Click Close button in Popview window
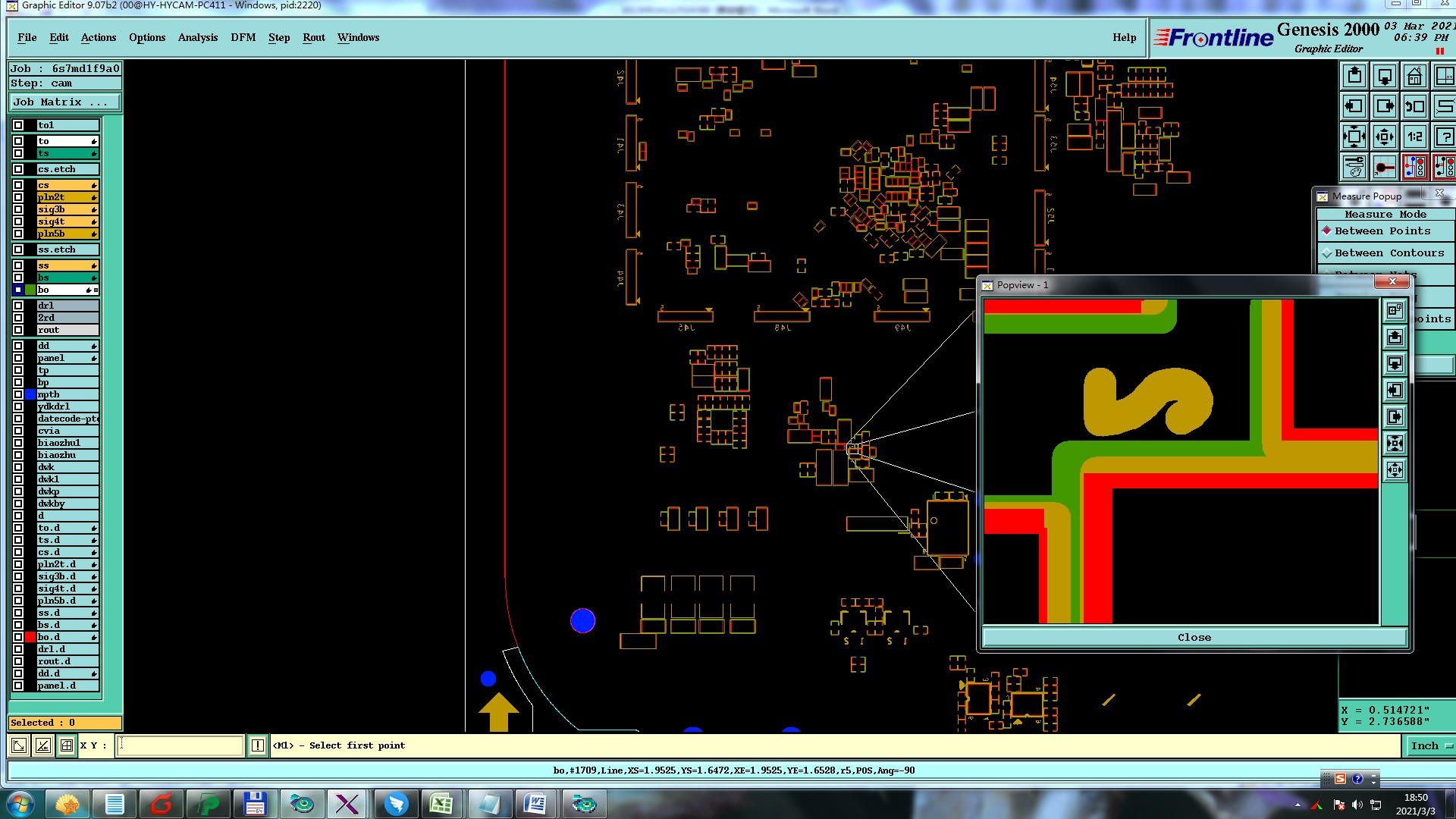 click(x=1194, y=638)
